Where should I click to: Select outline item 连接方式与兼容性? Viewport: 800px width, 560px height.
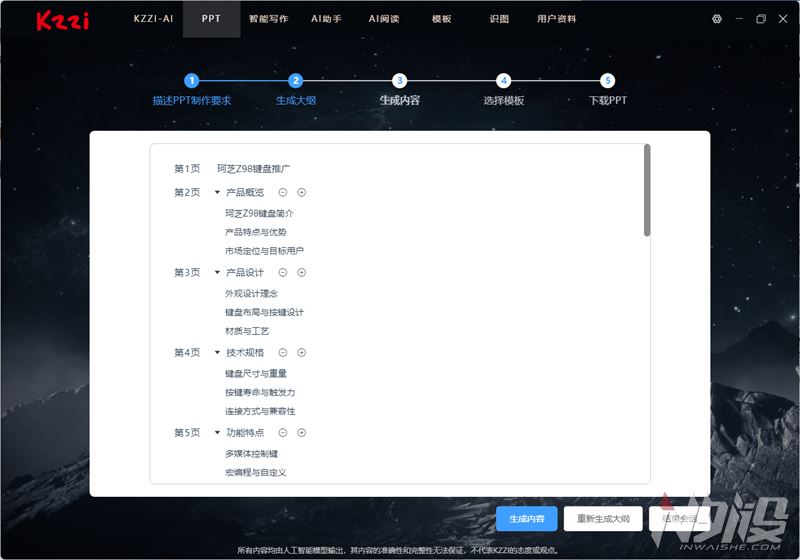click(260, 411)
